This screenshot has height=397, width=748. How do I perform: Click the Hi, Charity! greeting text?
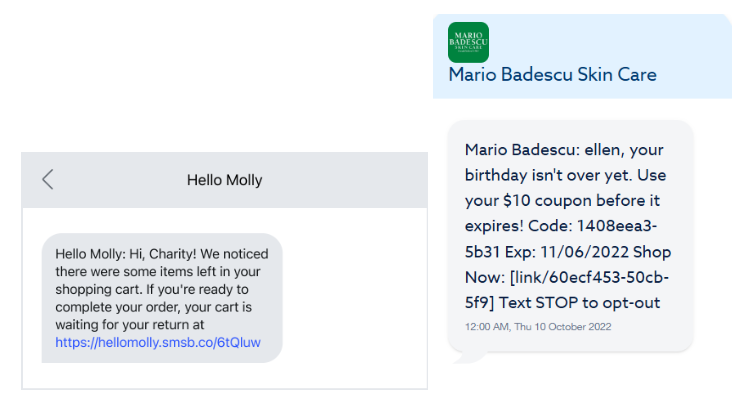coord(163,254)
